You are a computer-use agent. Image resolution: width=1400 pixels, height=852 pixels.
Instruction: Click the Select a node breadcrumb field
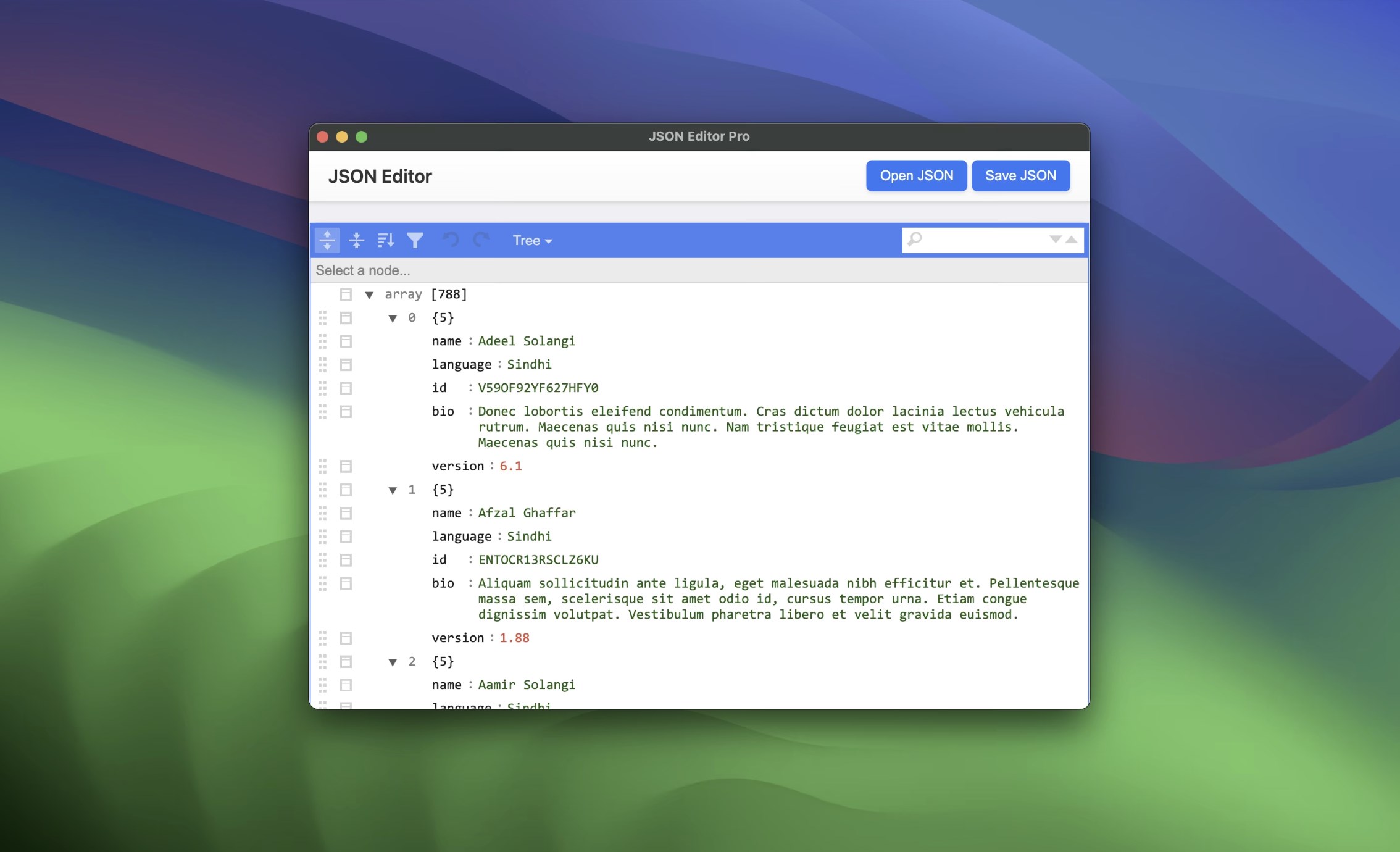(x=494, y=270)
